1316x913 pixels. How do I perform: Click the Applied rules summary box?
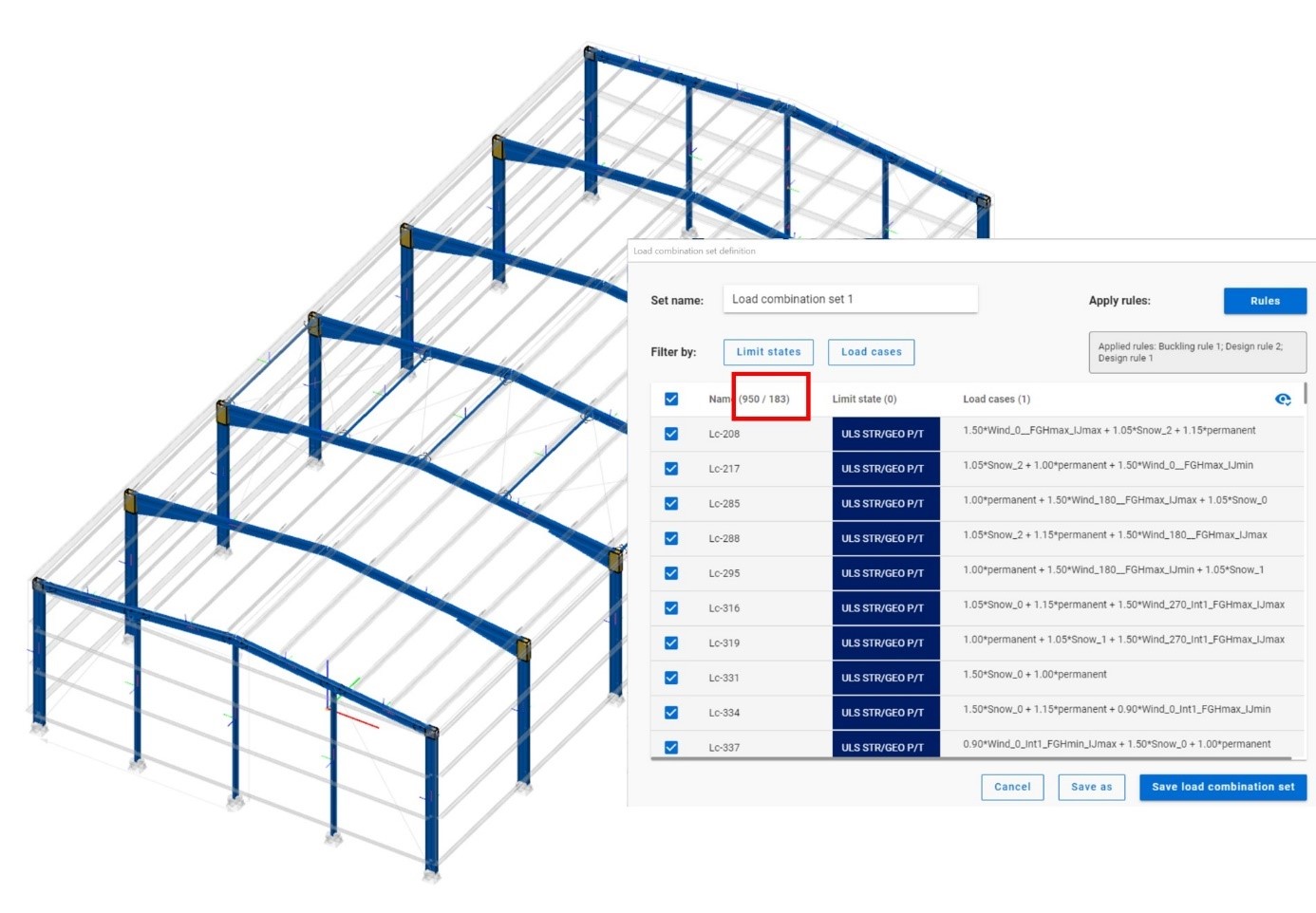(1196, 351)
